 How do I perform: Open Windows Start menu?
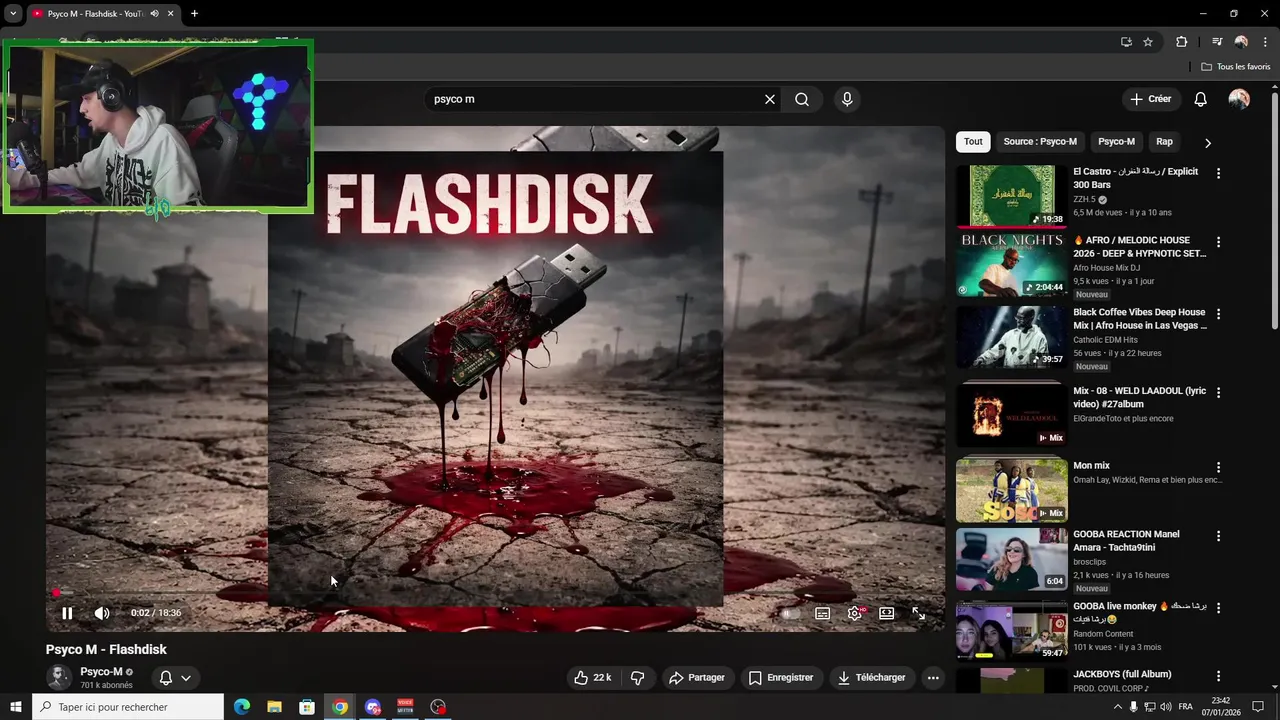tap(15, 707)
